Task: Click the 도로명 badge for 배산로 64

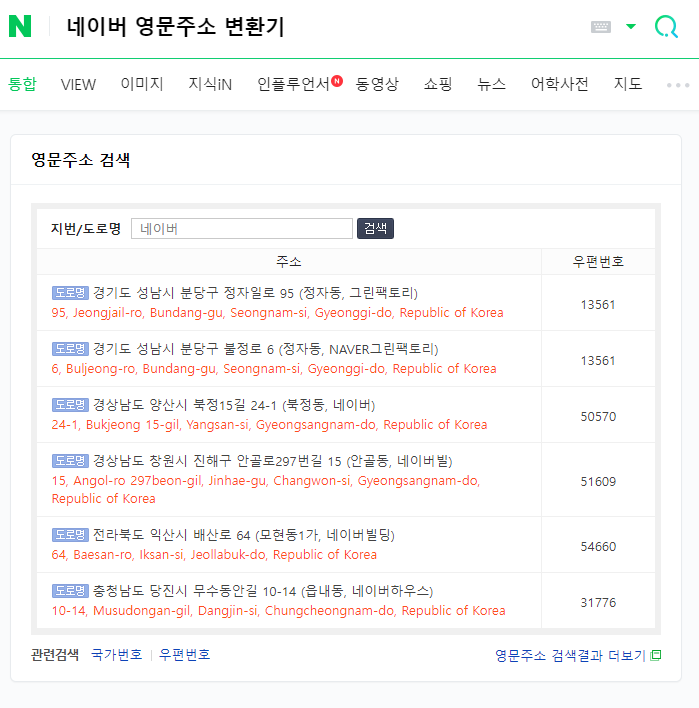Action: (x=70, y=535)
